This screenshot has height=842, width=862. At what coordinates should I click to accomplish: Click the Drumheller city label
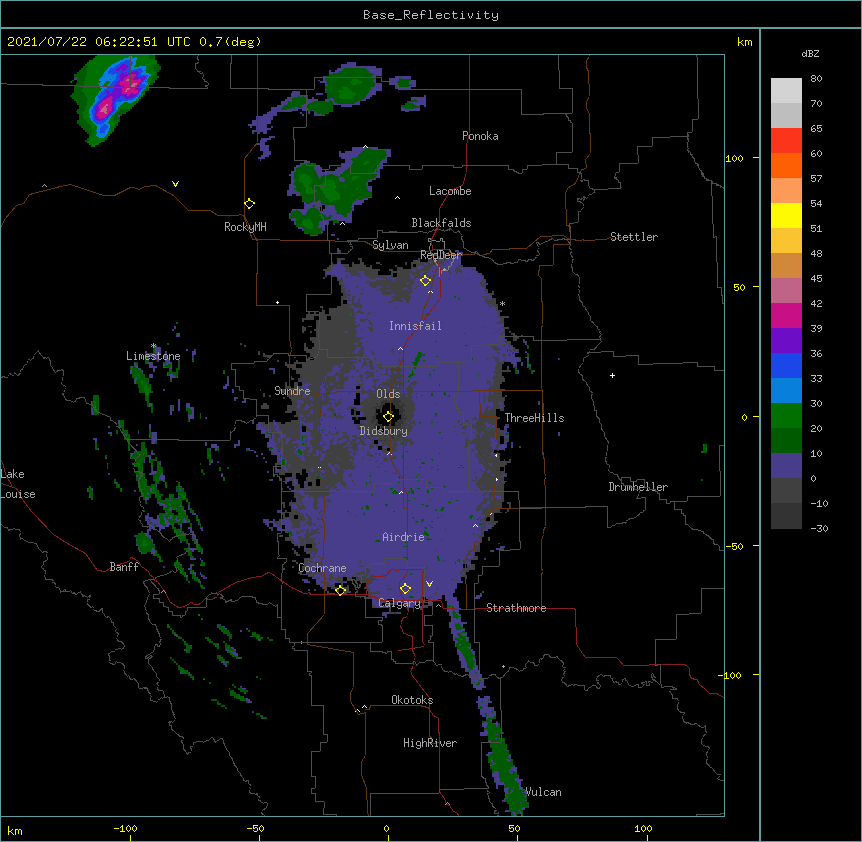[x=638, y=487]
